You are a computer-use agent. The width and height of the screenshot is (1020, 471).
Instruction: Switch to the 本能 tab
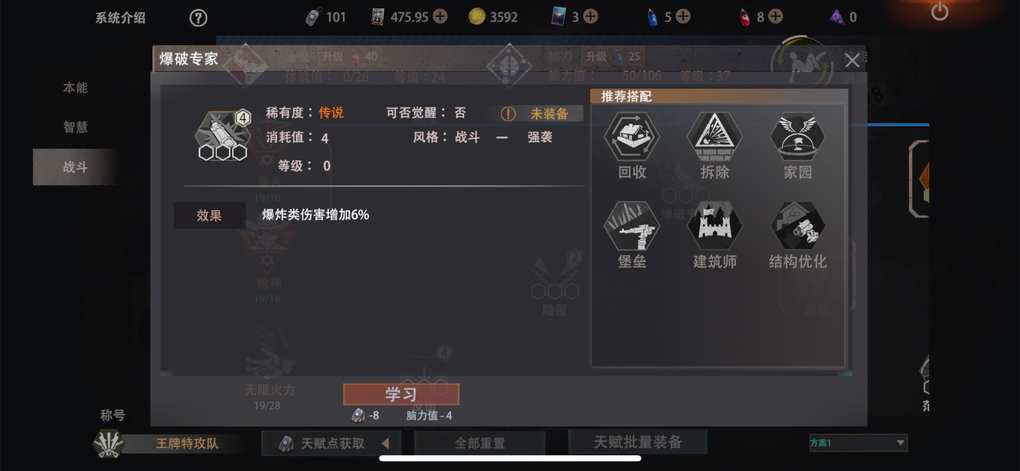(75, 88)
